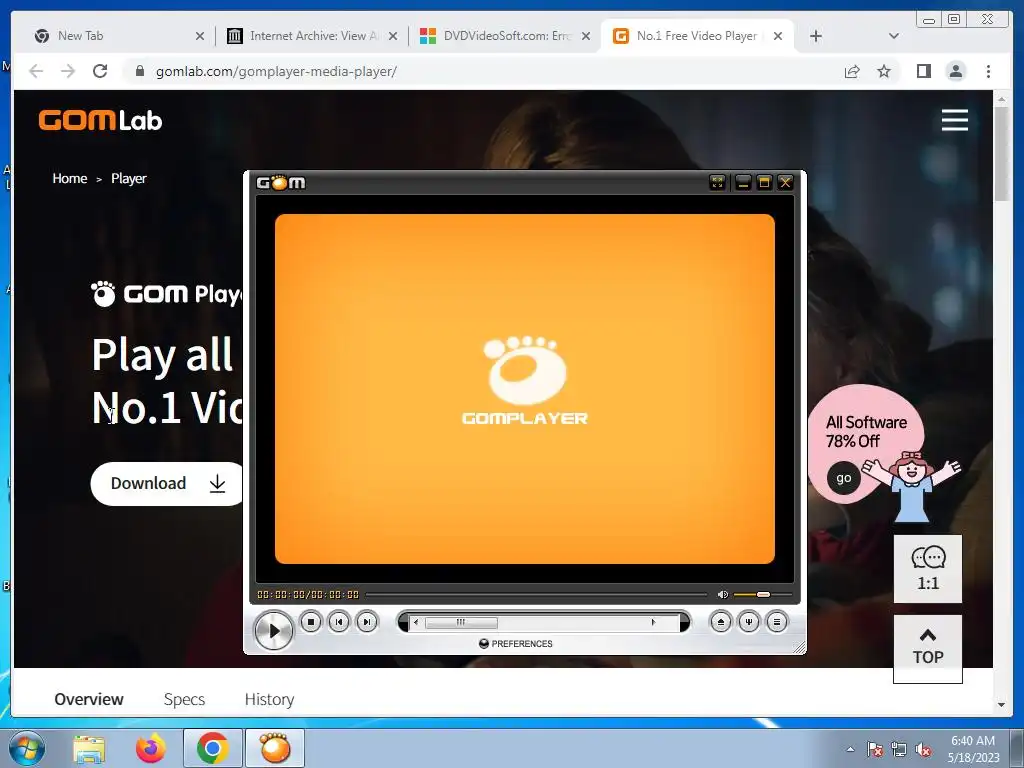Click the Download button on GOM Lab page

point(168,483)
